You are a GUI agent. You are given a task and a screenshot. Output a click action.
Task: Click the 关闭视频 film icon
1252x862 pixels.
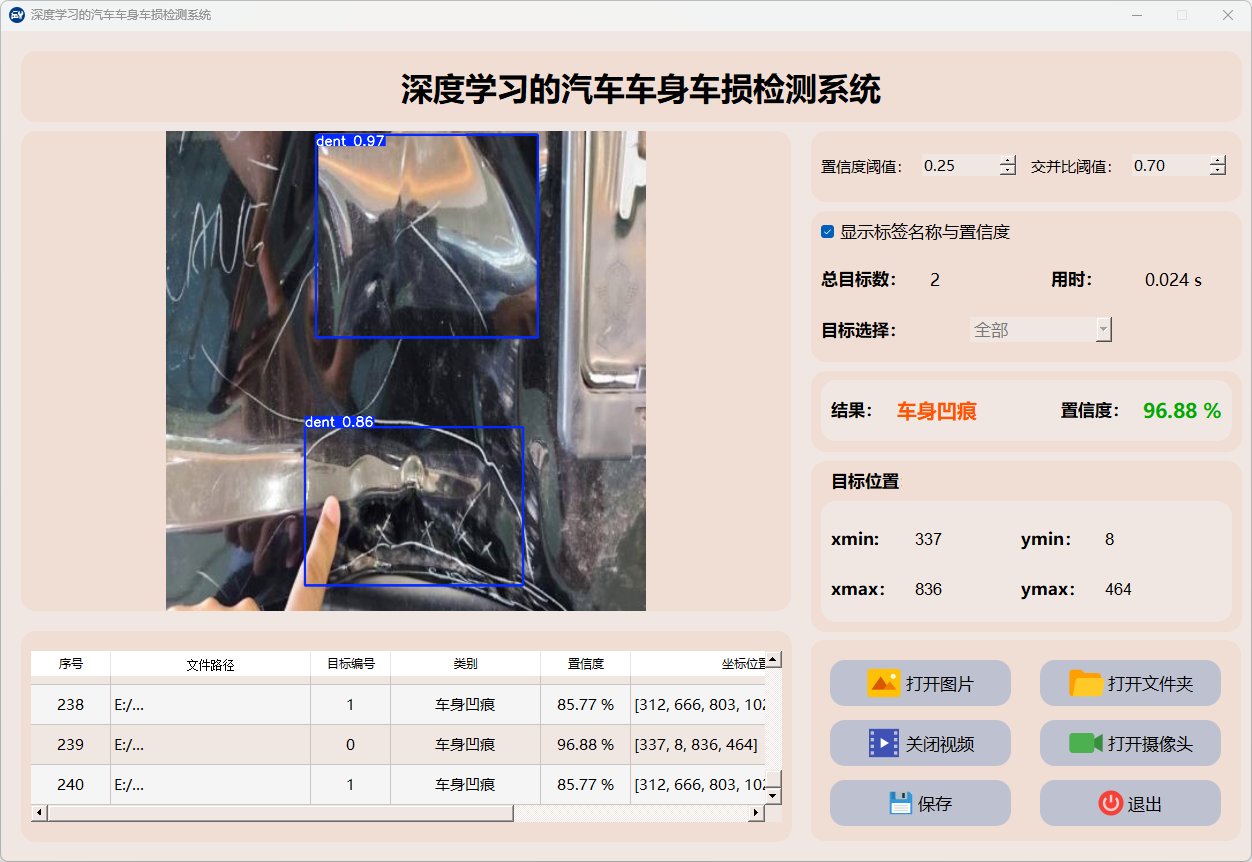(x=884, y=743)
